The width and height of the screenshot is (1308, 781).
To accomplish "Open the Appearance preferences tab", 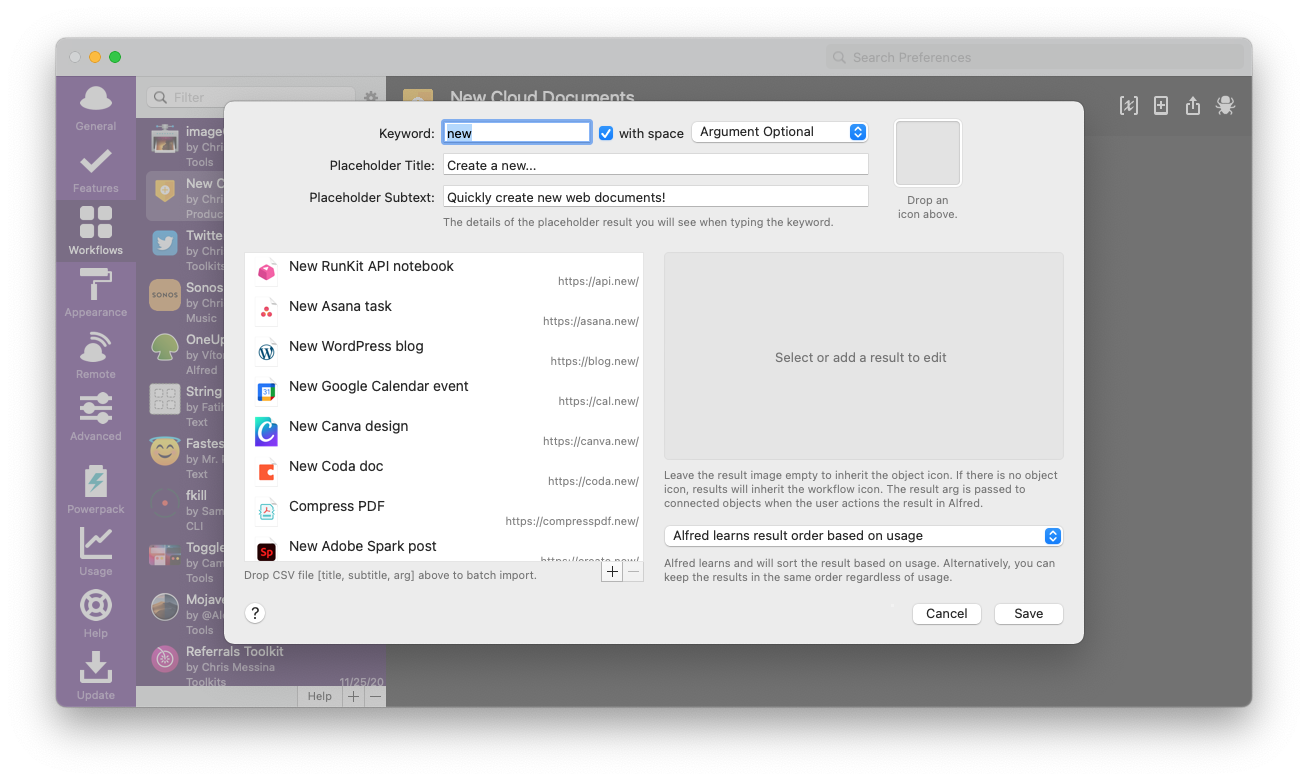I will tap(96, 293).
